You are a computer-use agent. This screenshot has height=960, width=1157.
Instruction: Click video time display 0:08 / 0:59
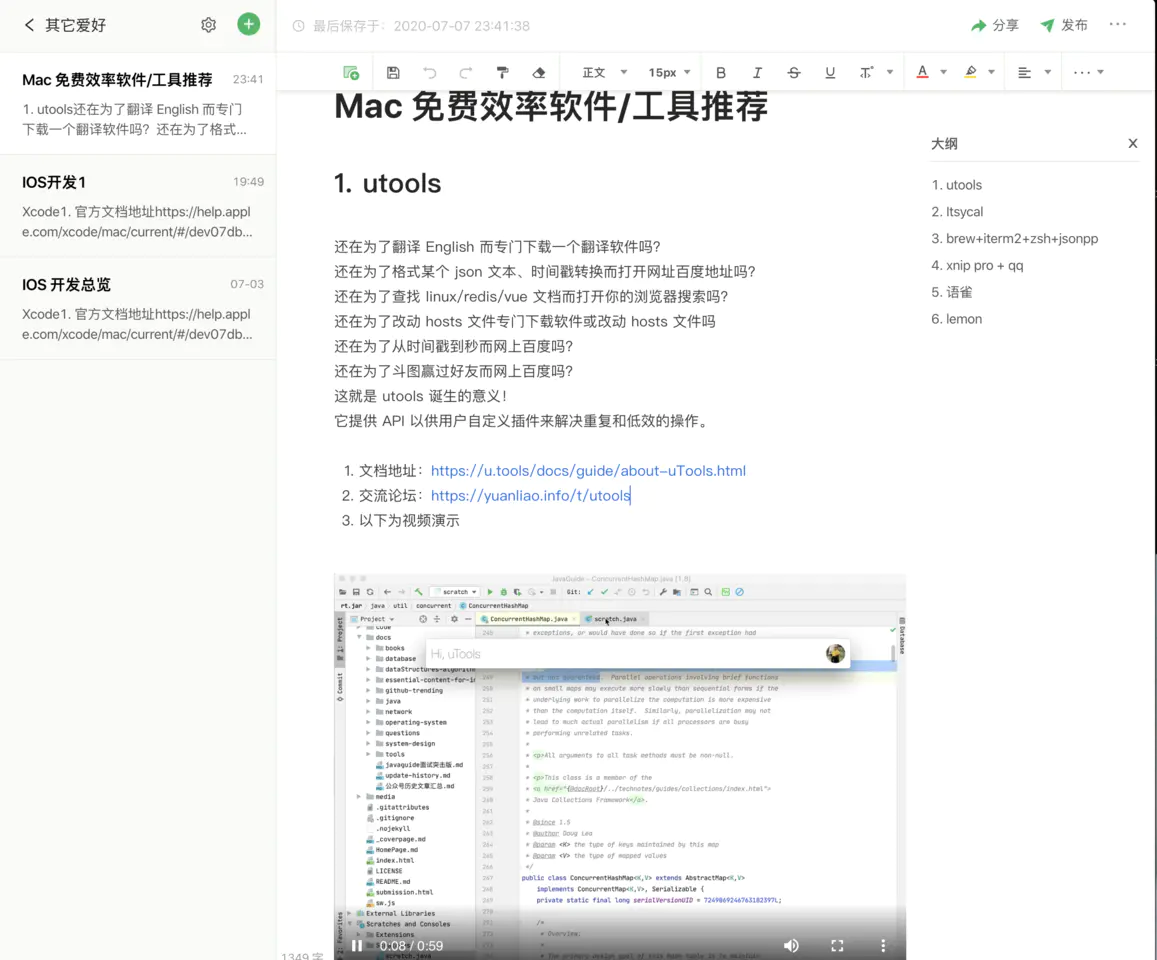click(x=412, y=946)
